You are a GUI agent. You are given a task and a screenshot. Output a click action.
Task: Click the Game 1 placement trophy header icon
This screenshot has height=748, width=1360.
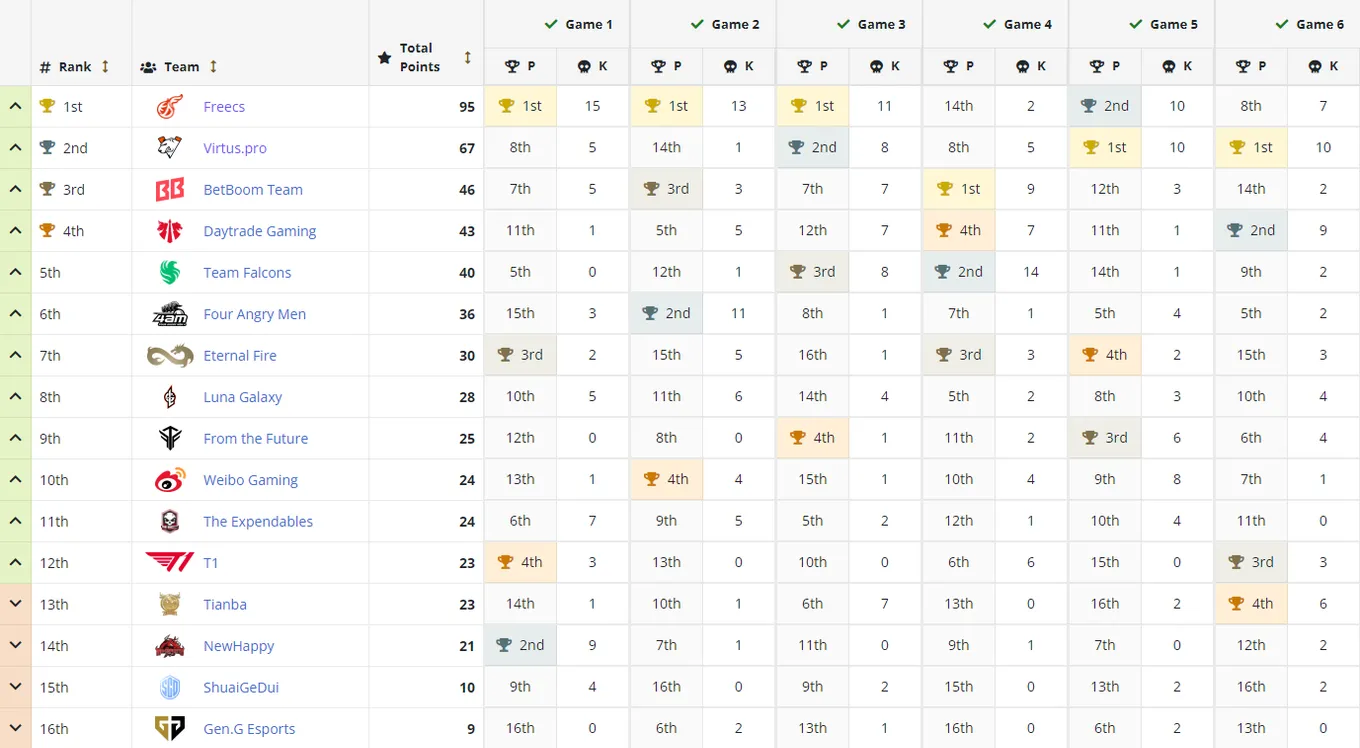click(512, 66)
